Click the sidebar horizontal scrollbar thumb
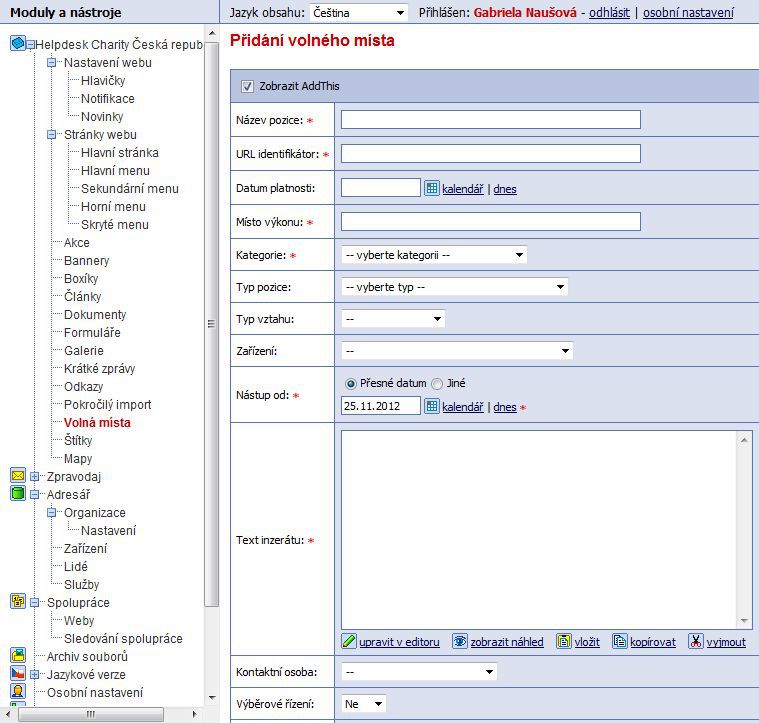Image resolution: width=759 pixels, height=723 pixels. [x=91, y=714]
